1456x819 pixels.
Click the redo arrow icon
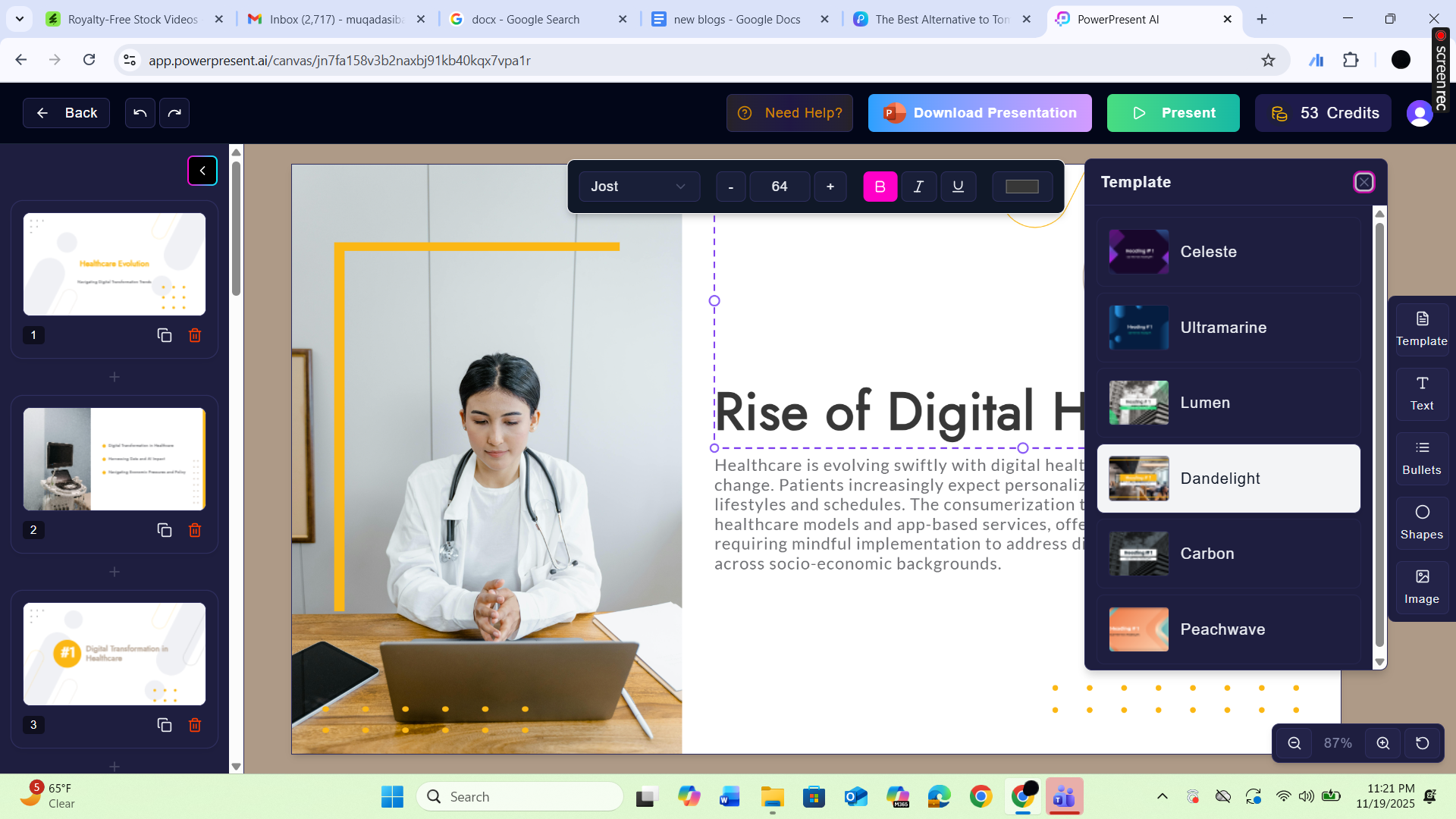(x=174, y=113)
